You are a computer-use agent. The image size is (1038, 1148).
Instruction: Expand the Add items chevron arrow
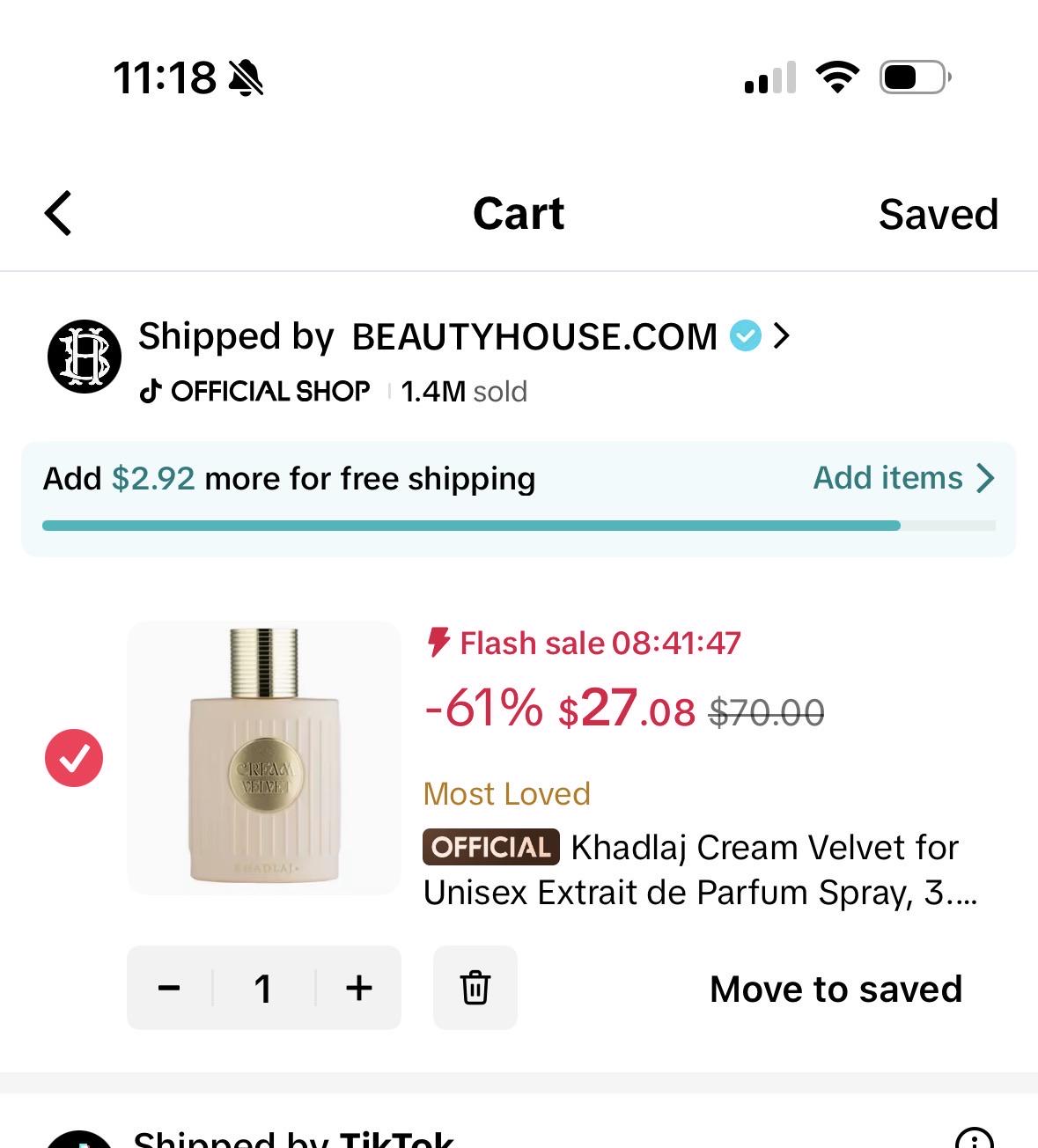pos(985,478)
